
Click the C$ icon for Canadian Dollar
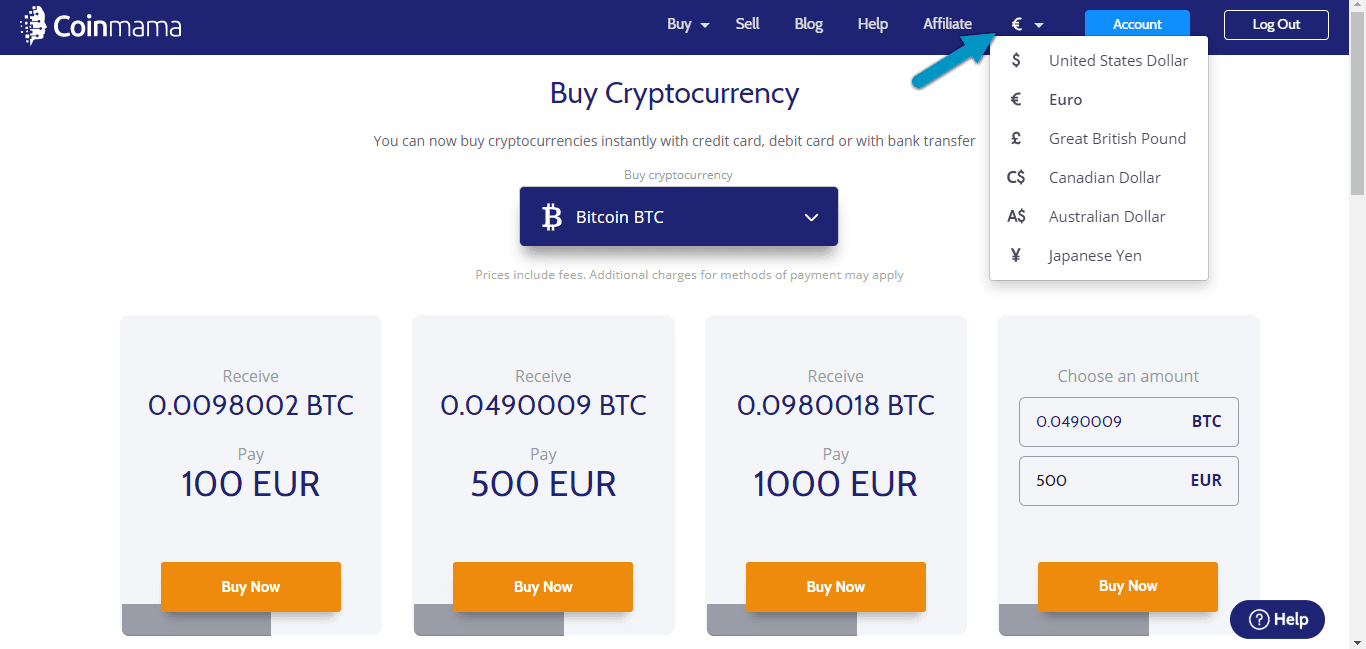pos(1015,177)
